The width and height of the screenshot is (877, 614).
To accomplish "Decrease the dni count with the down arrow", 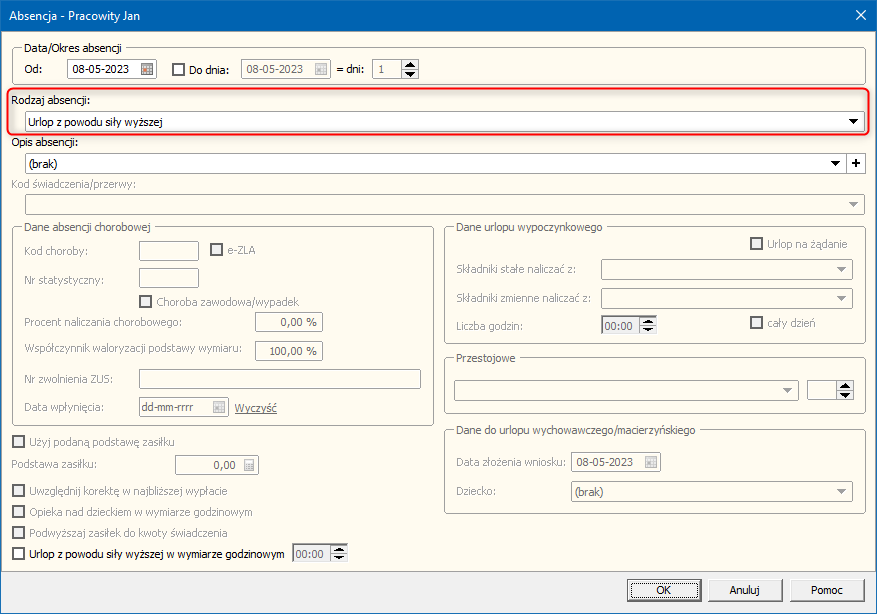I will click(x=410, y=75).
